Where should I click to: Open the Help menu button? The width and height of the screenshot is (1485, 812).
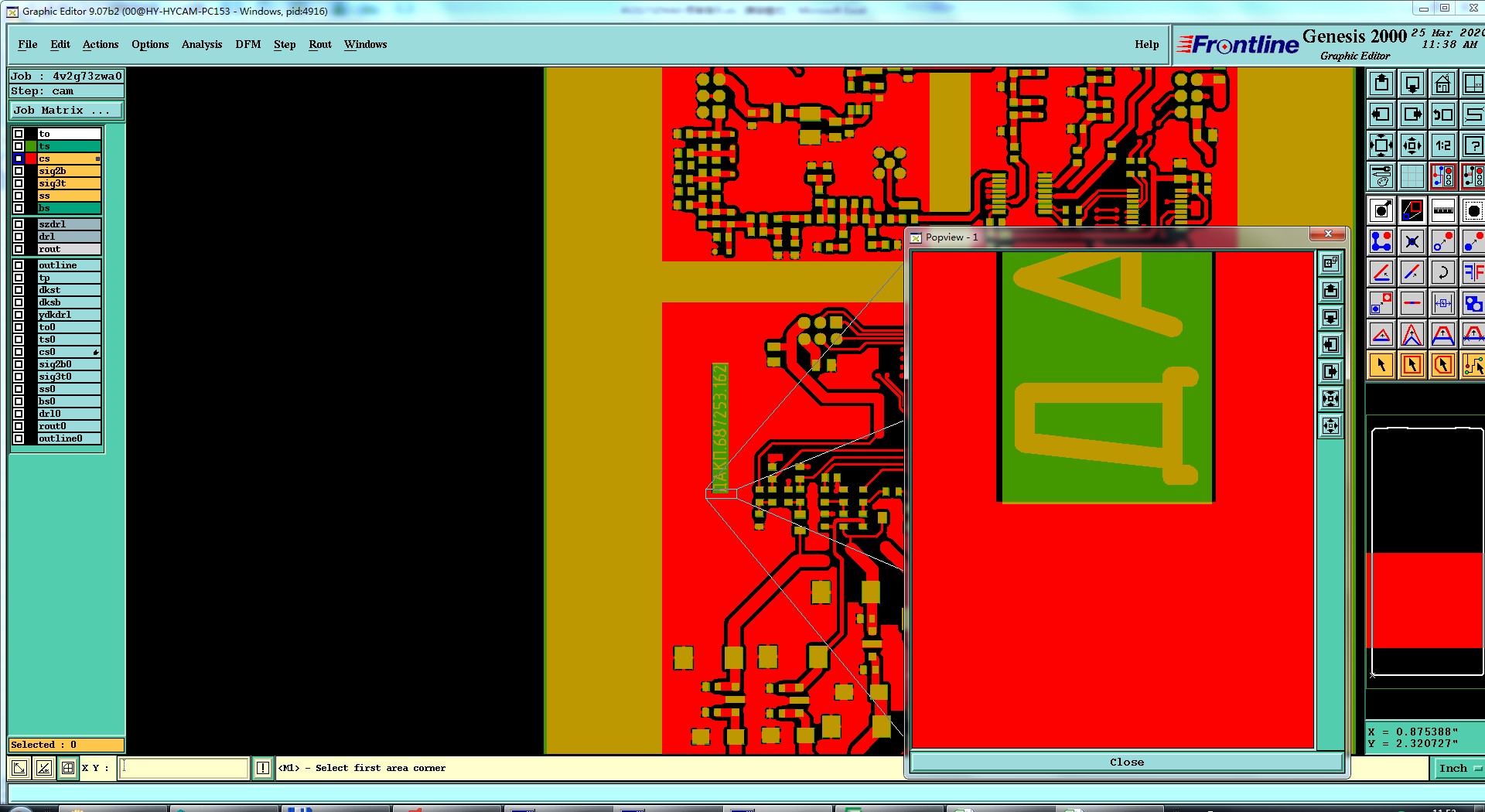1147,44
